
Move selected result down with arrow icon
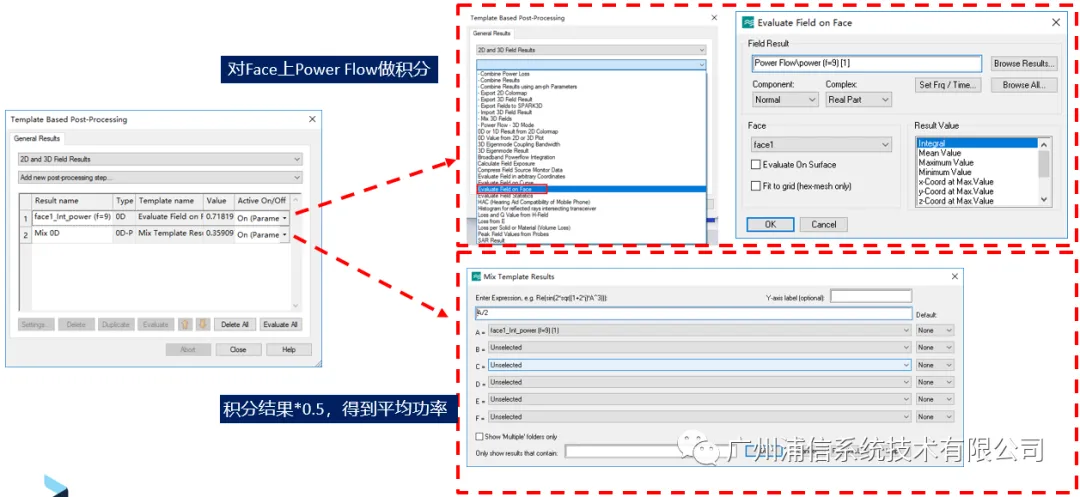(x=202, y=324)
